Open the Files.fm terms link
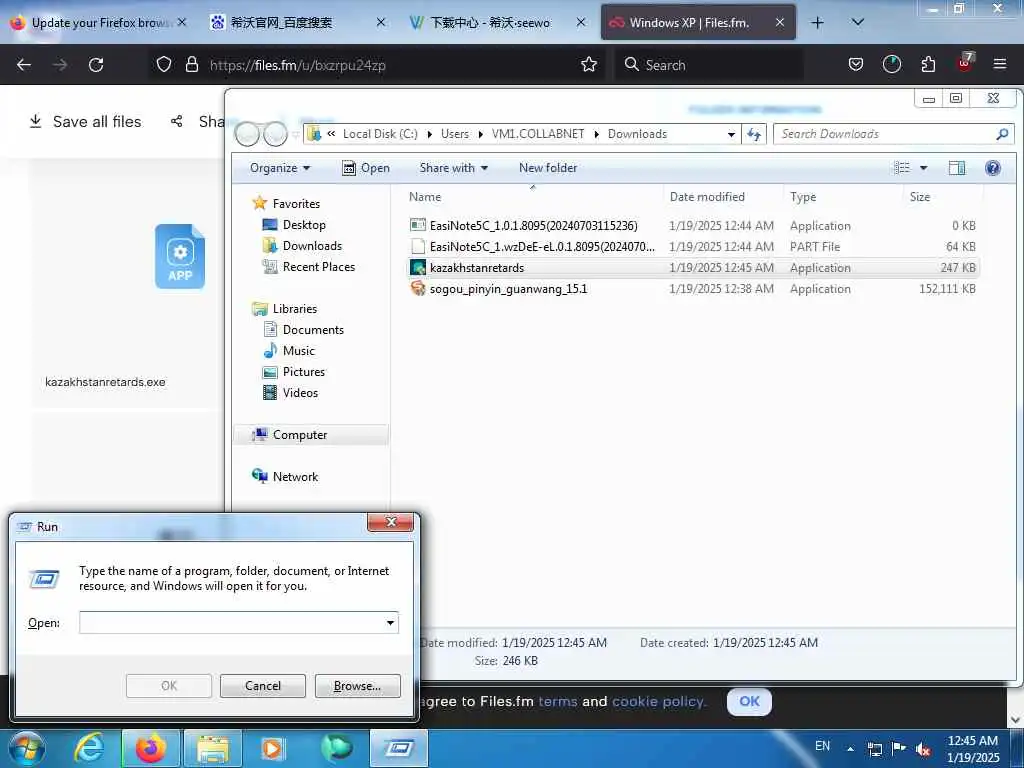The image size is (1024, 768). [x=558, y=701]
